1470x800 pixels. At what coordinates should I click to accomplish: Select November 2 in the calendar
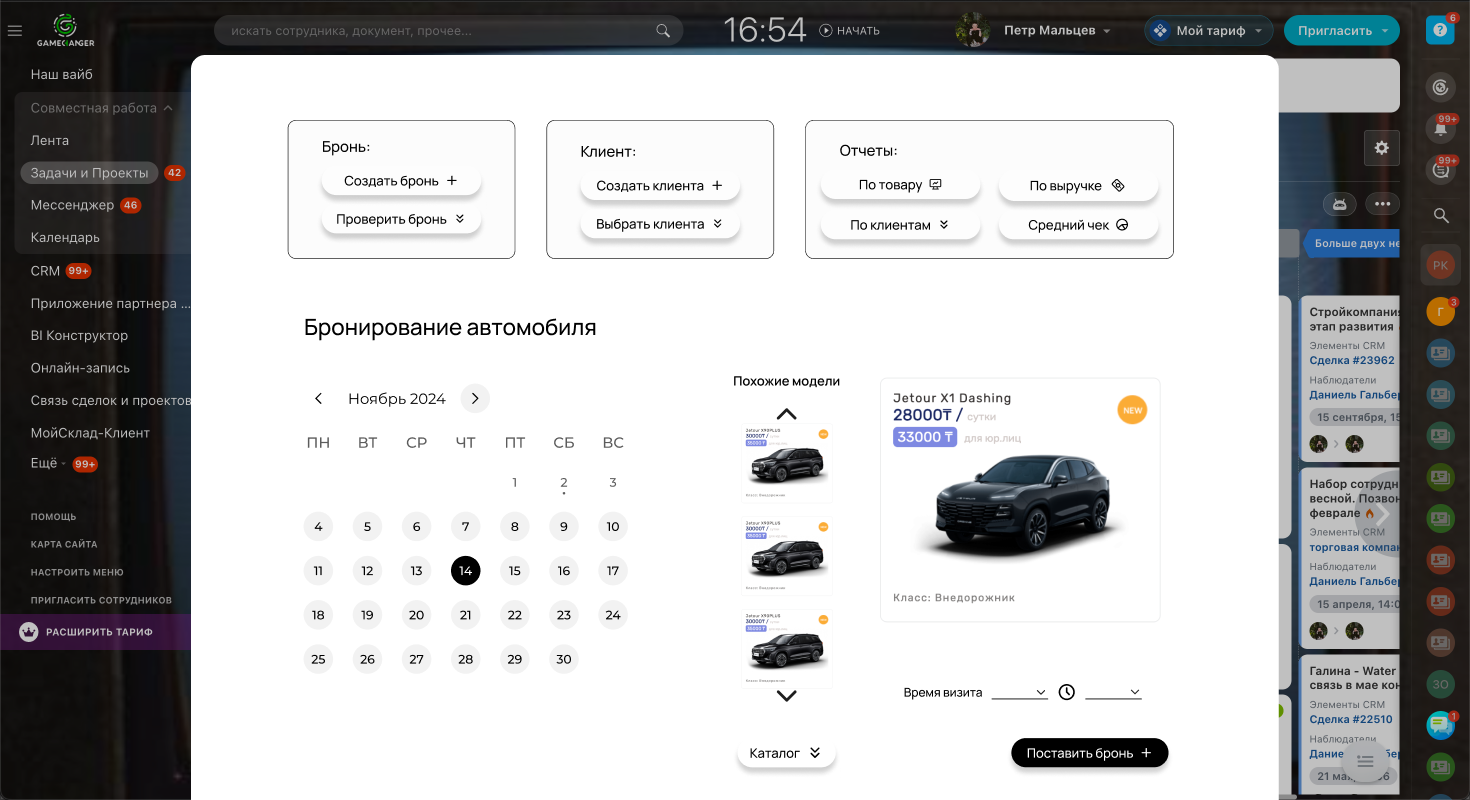[564, 483]
